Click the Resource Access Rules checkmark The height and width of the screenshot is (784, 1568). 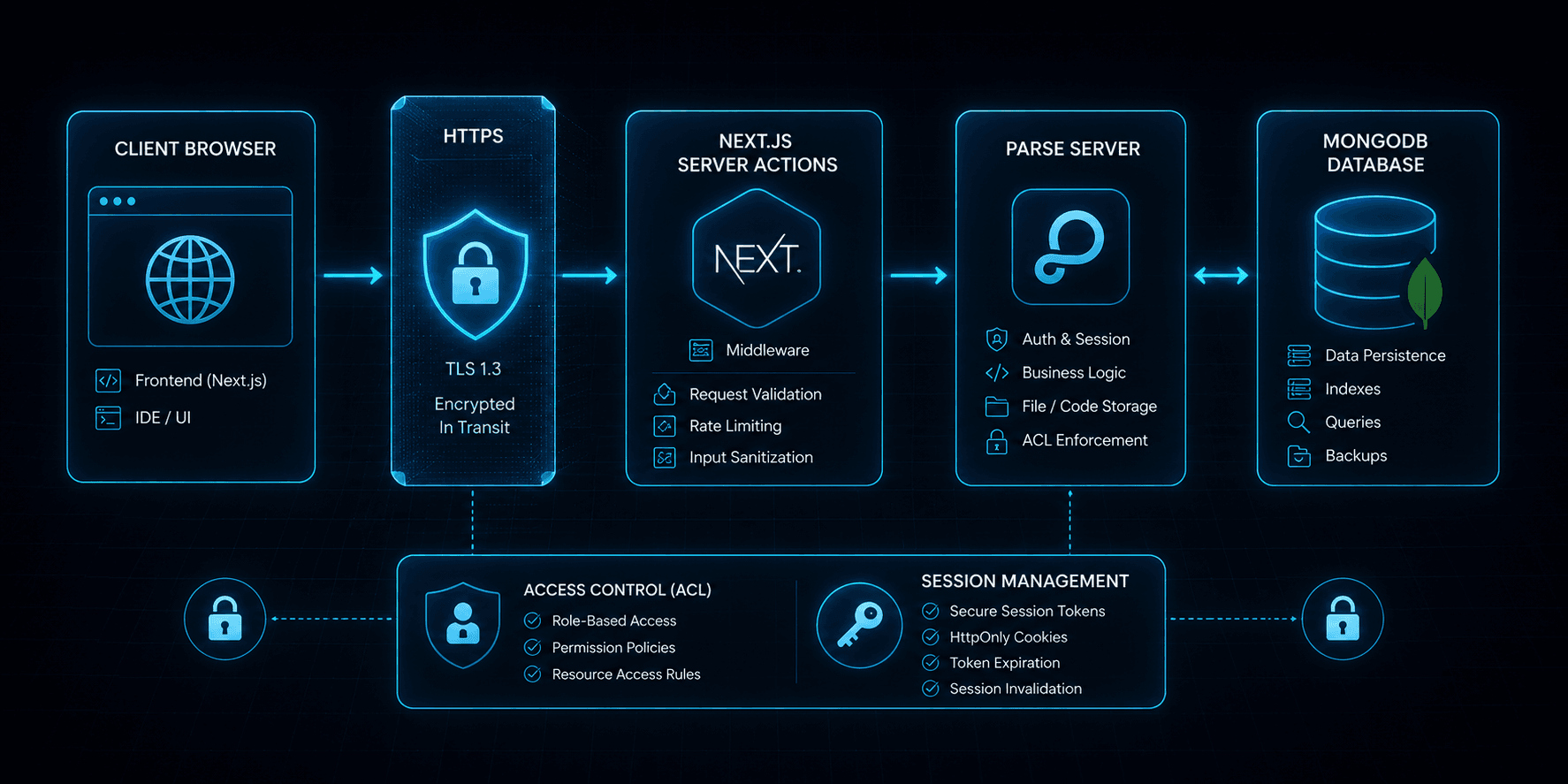[x=533, y=674]
